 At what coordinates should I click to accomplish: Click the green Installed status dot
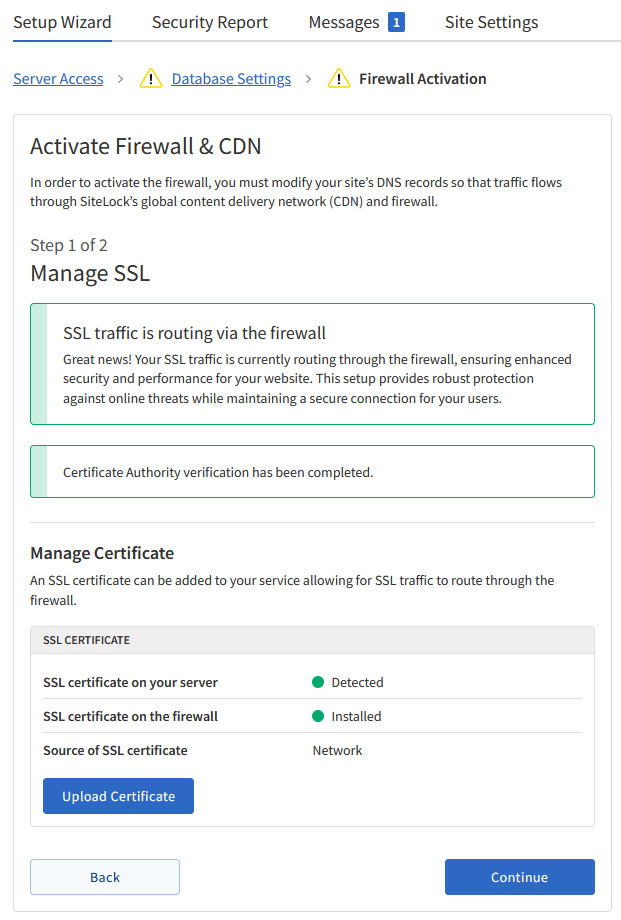point(318,716)
